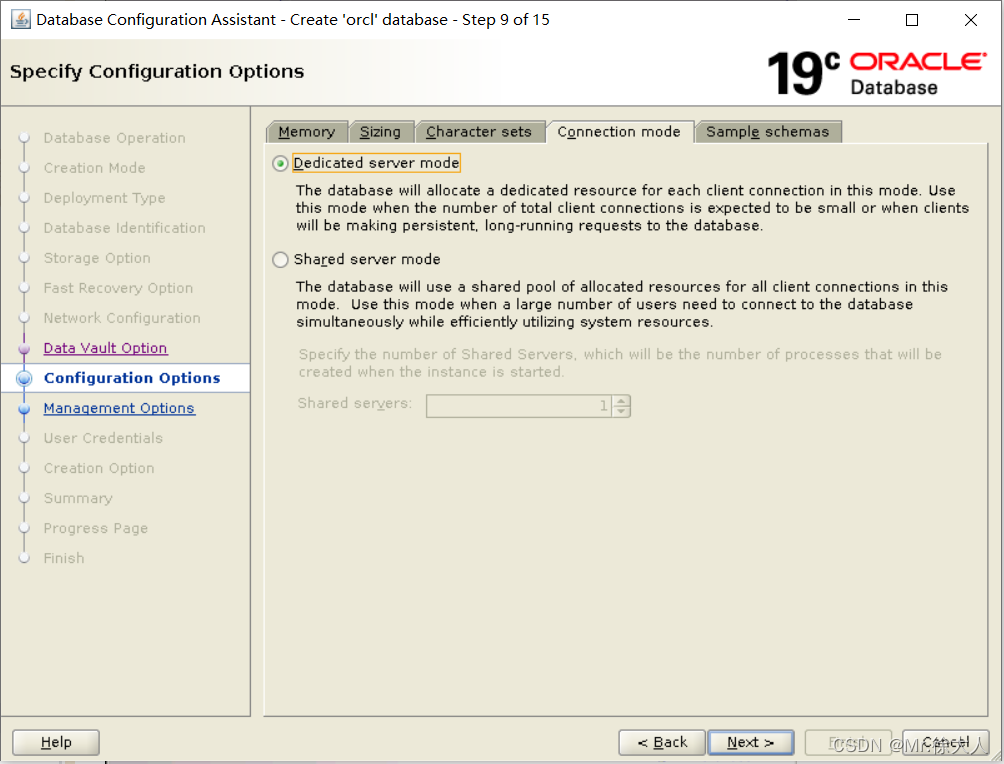Screen dimensions: 1004x764
Task: Select Dedicated server mode radio button
Action: 280,163
